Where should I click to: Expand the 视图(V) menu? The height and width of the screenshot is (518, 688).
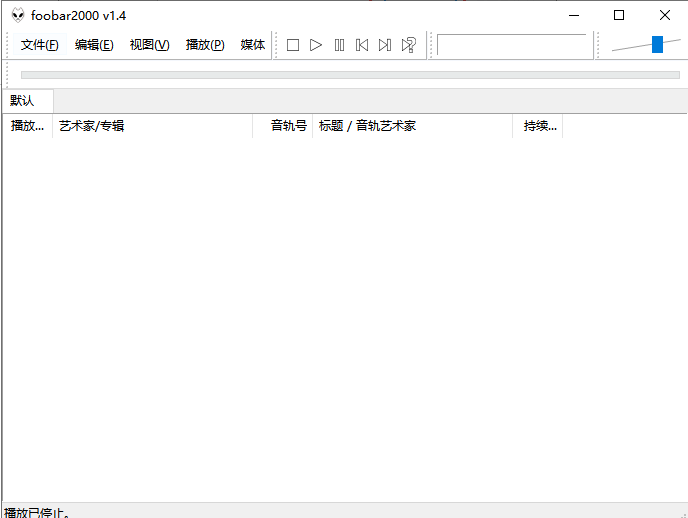point(149,45)
